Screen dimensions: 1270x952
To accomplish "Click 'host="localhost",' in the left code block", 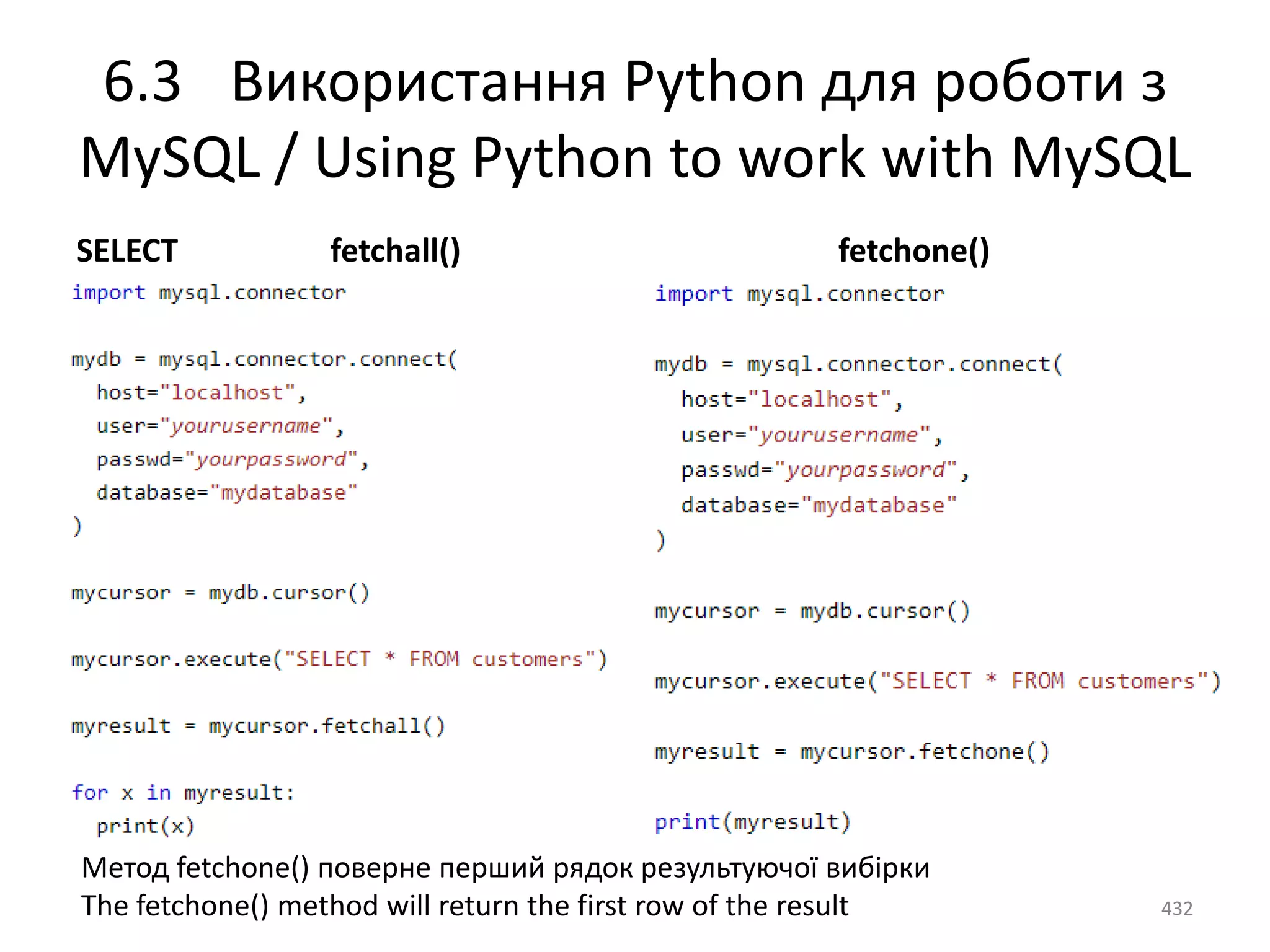I will [x=202, y=393].
